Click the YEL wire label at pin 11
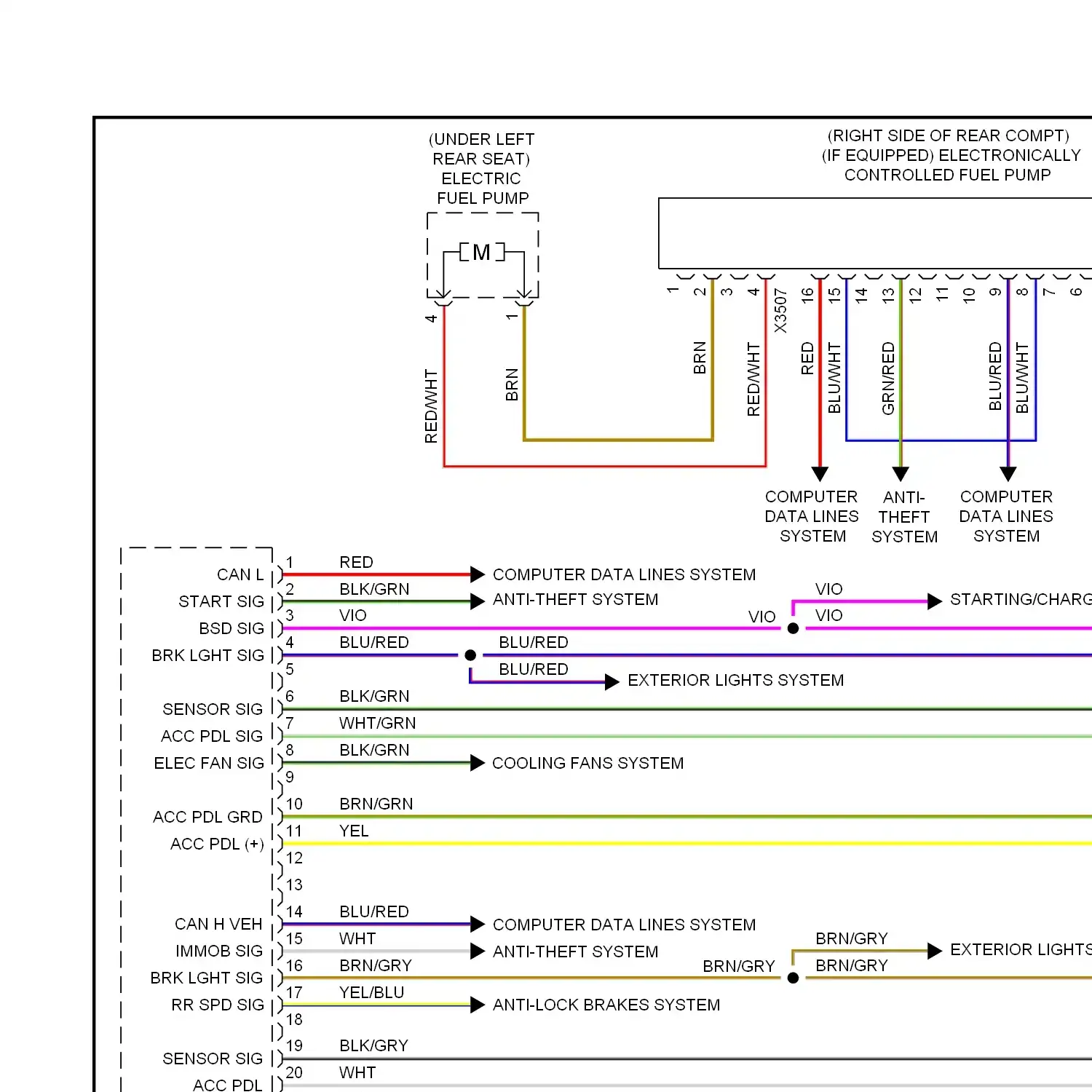 point(354,831)
